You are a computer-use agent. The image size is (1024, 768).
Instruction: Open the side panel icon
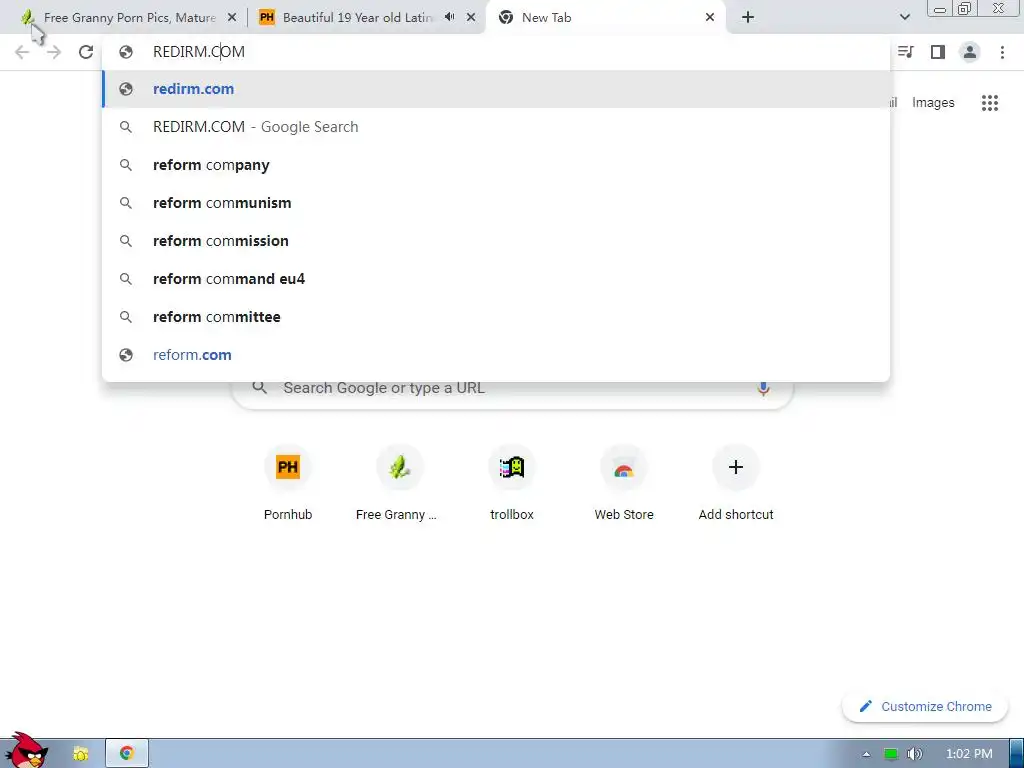point(938,52)
